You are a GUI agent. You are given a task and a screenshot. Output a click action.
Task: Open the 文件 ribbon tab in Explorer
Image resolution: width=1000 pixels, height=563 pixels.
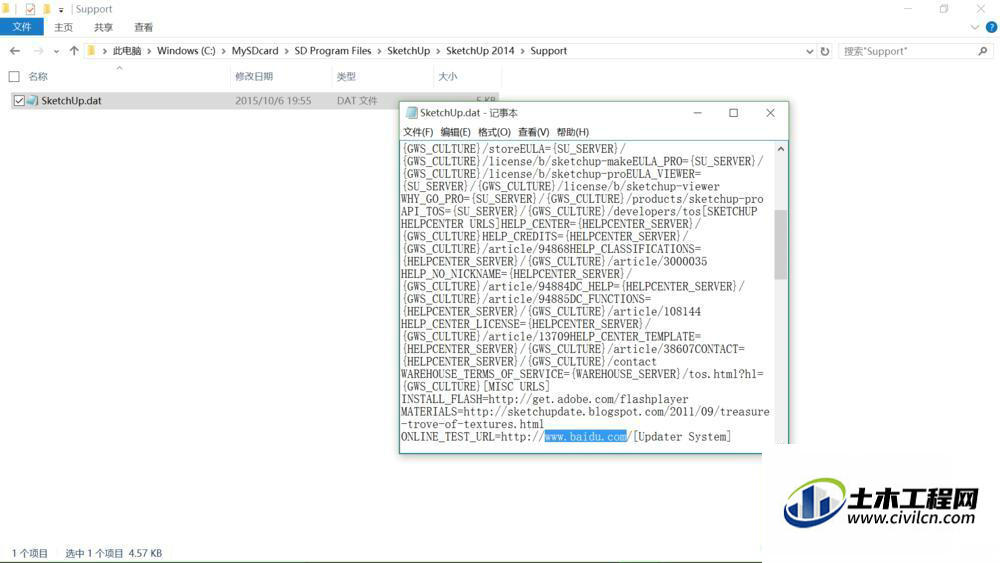point(22,27)
